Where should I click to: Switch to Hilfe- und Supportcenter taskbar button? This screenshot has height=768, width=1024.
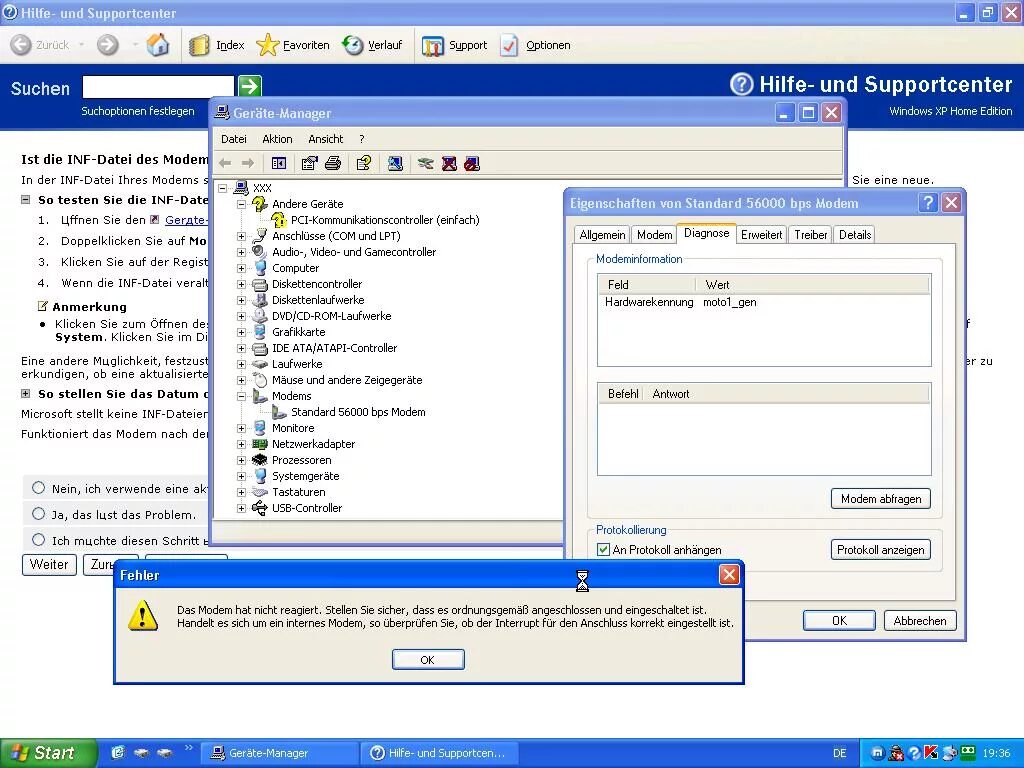439,753
